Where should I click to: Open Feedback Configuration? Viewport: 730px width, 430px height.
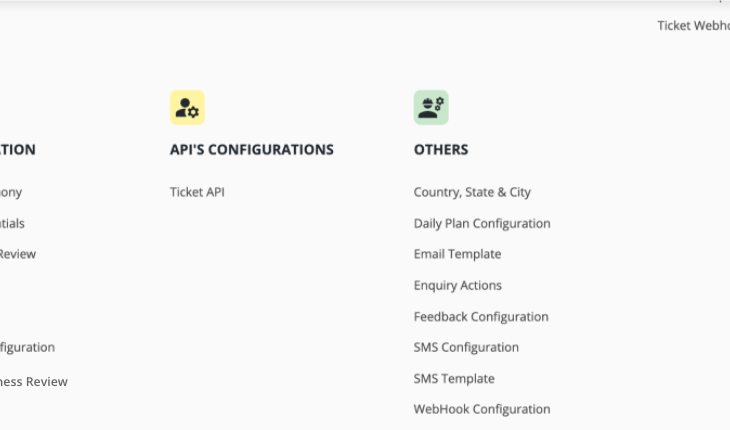(x=481, y=316)
